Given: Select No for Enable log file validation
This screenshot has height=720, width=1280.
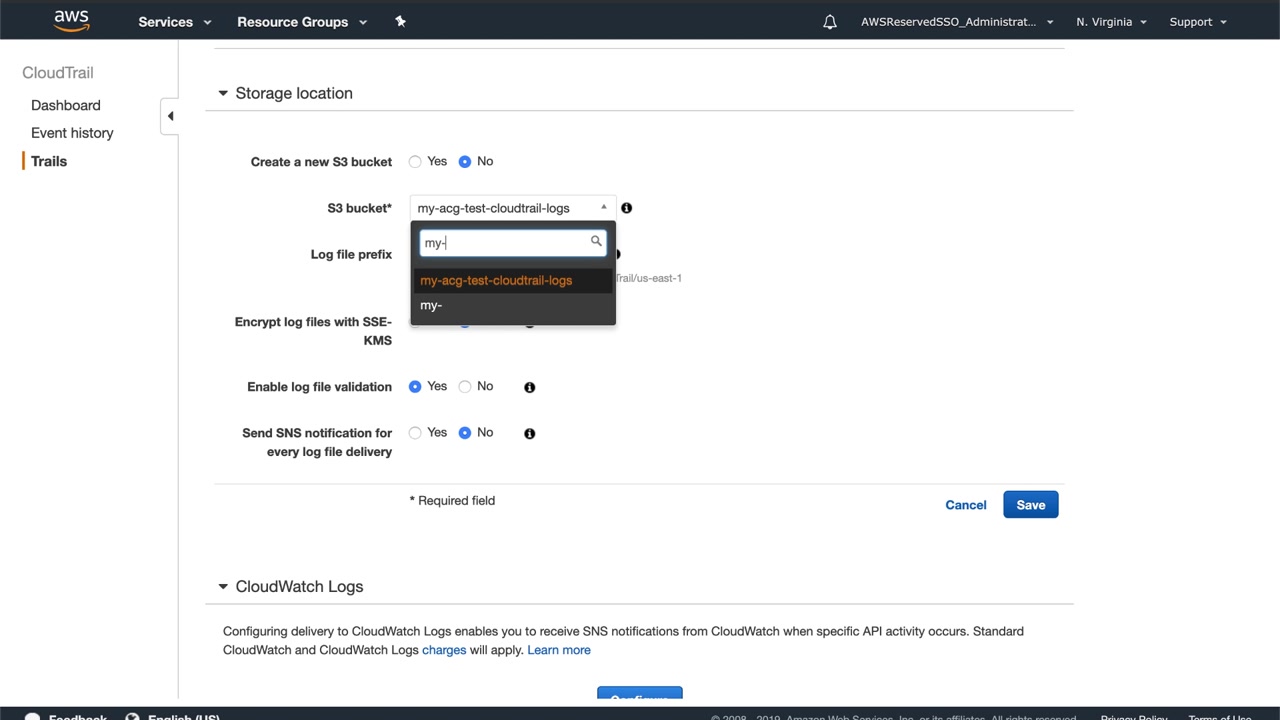Looking at the screenshot, I should tap(465, 387).
